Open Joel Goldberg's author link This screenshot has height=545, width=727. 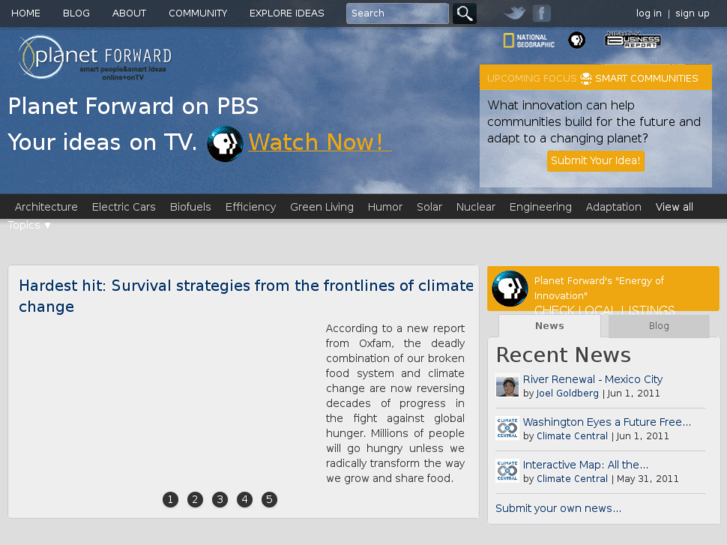tap(567, 393)
